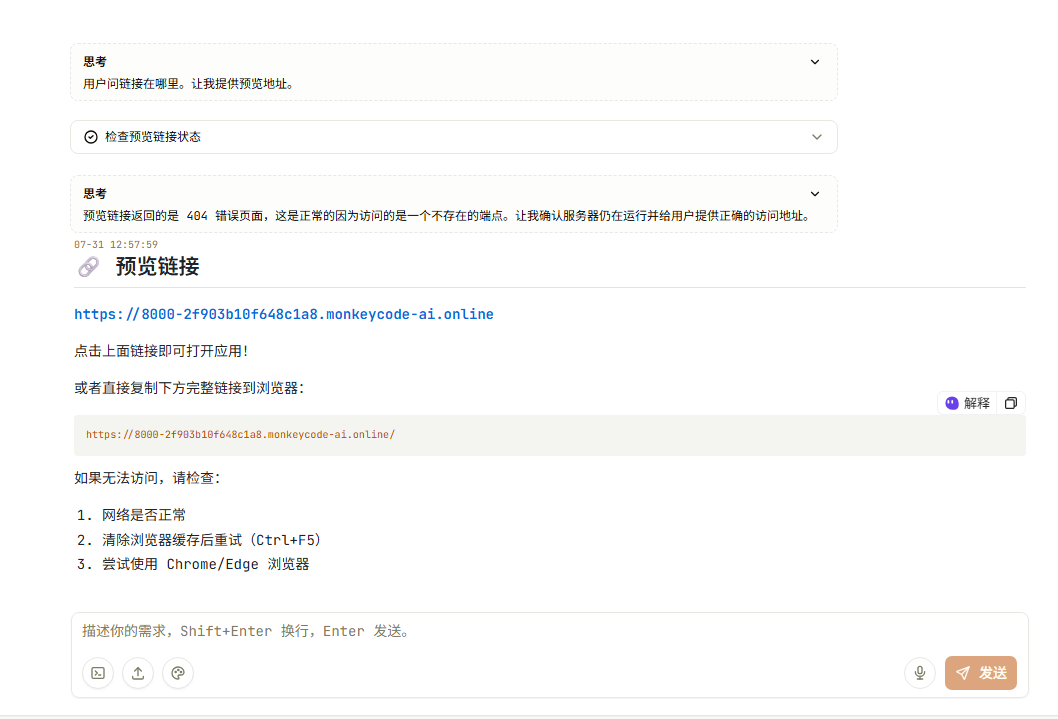Click the chain link icon beside 预览链接

pyautogui.click(x=88, y=267)
